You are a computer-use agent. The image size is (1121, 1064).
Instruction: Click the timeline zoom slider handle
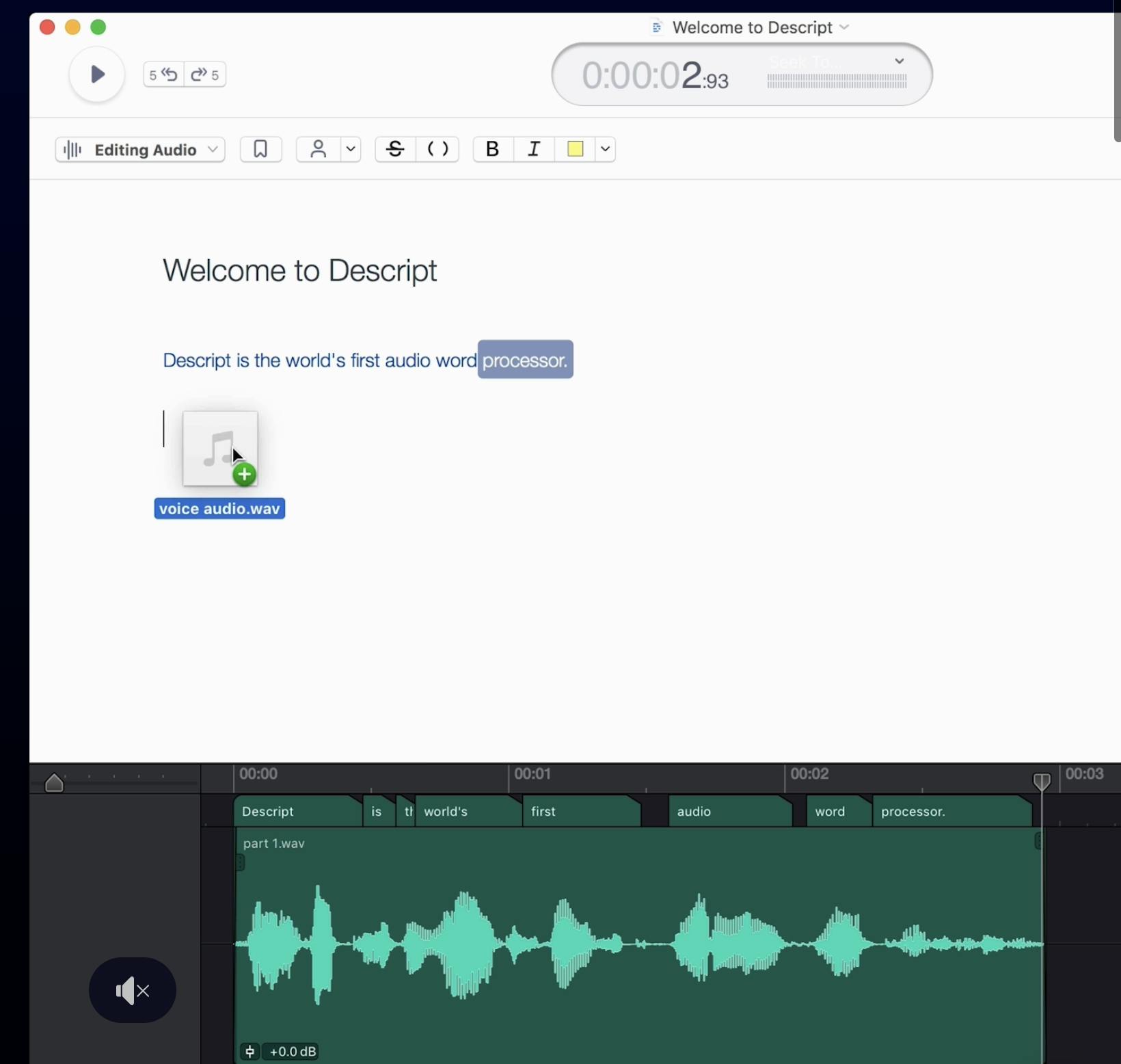(x=54, y=782)
